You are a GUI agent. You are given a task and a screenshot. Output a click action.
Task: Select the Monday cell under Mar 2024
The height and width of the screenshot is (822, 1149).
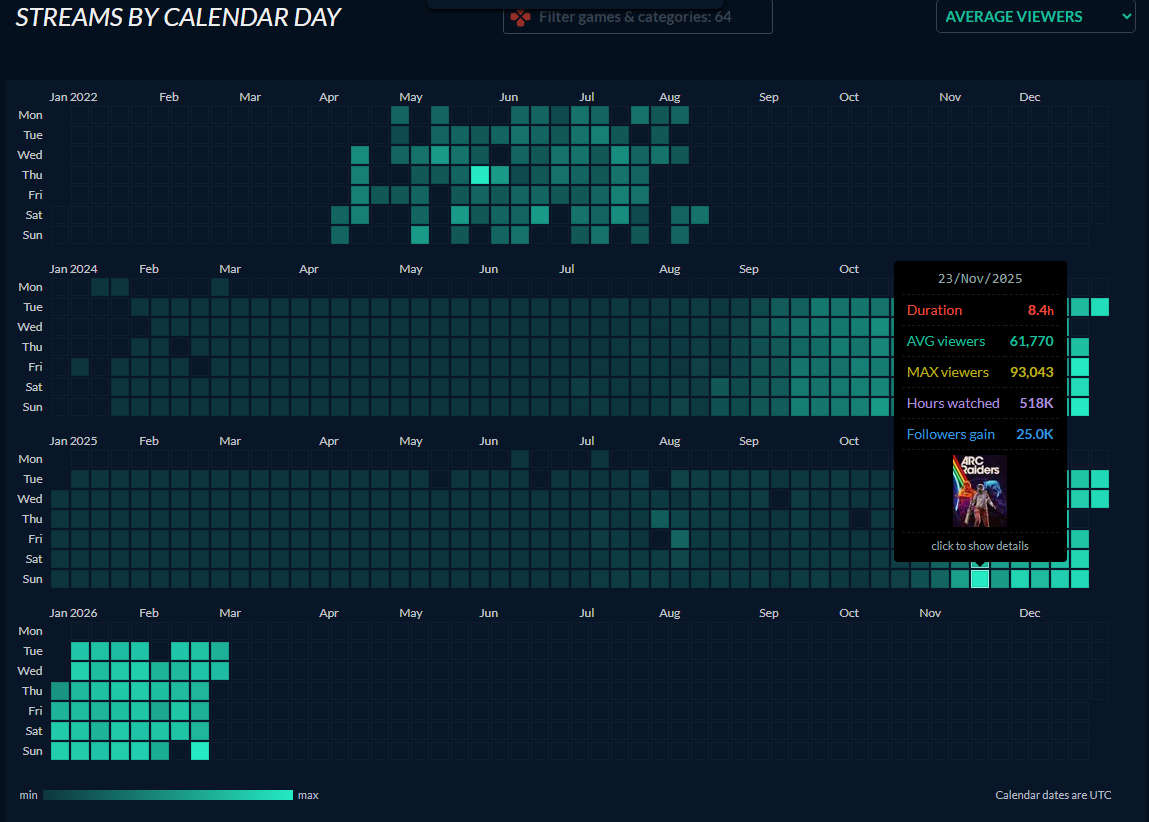220,287
